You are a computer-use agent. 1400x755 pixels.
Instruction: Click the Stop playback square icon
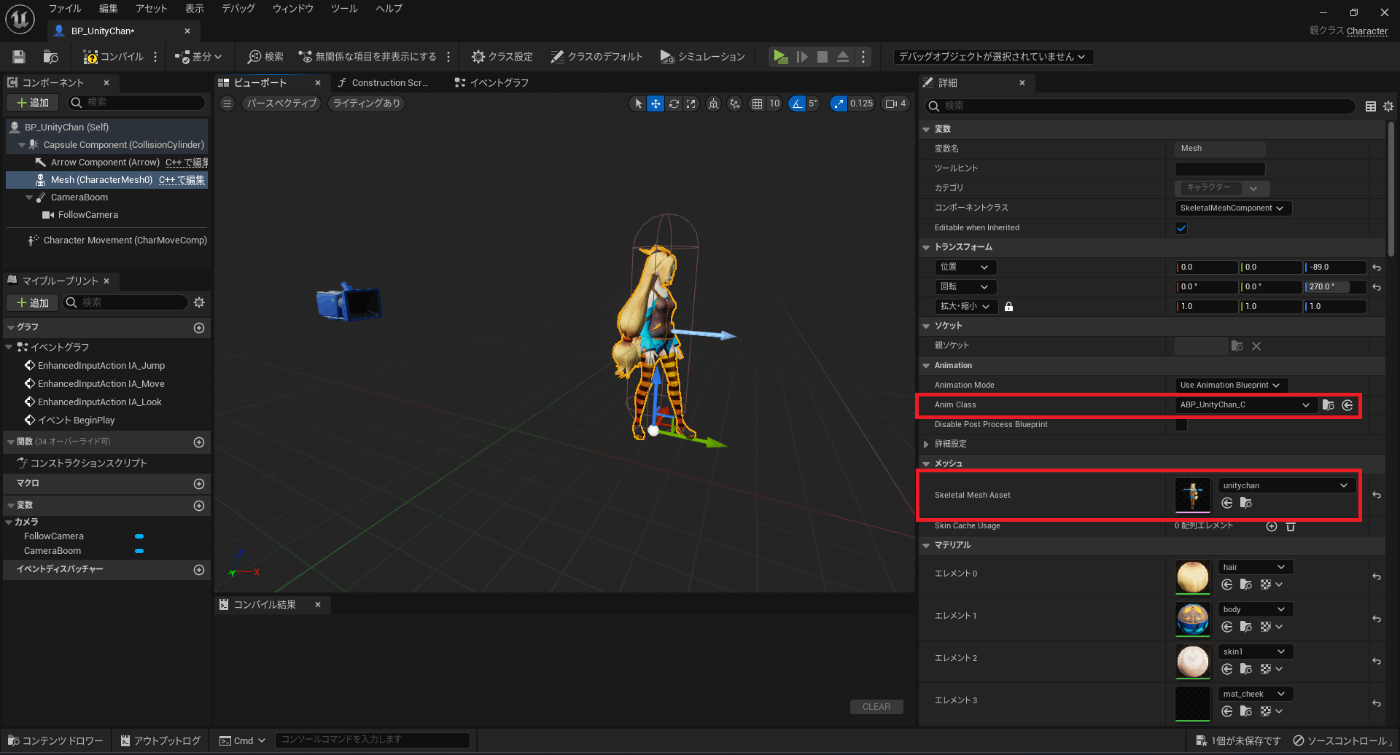pyautogui.click(x=822, y=57)
